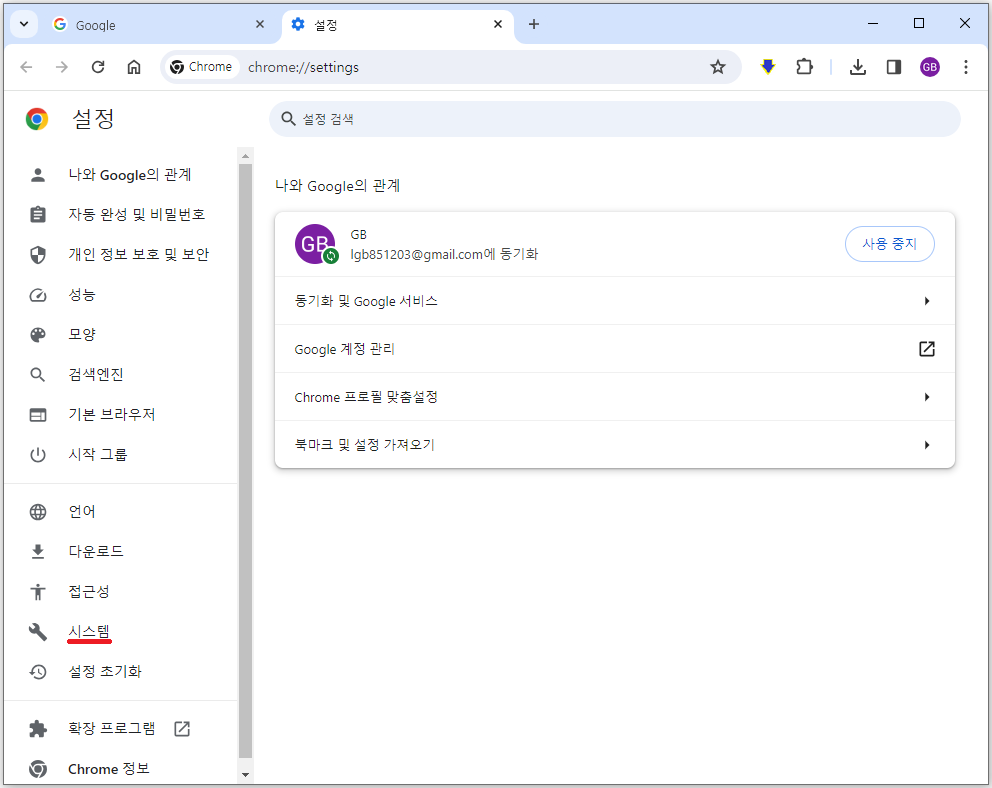Click the speedometer icon beside 성능
The image size is (992, 788).
coord(38,295)
